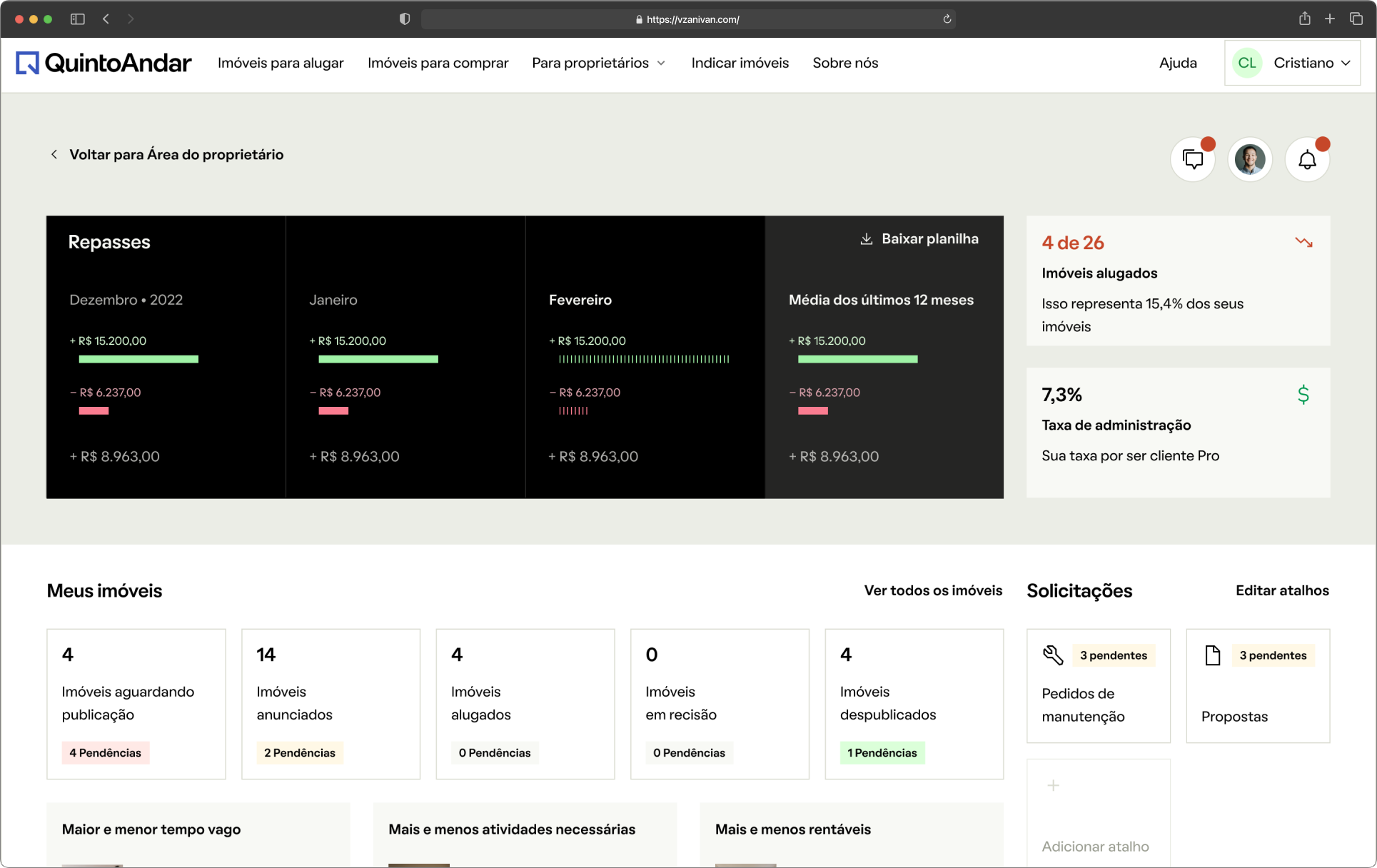Viewport: 1377px width, 868px height.
Task: Click the 1 Pendências green badge
Action: pos(882,752)
